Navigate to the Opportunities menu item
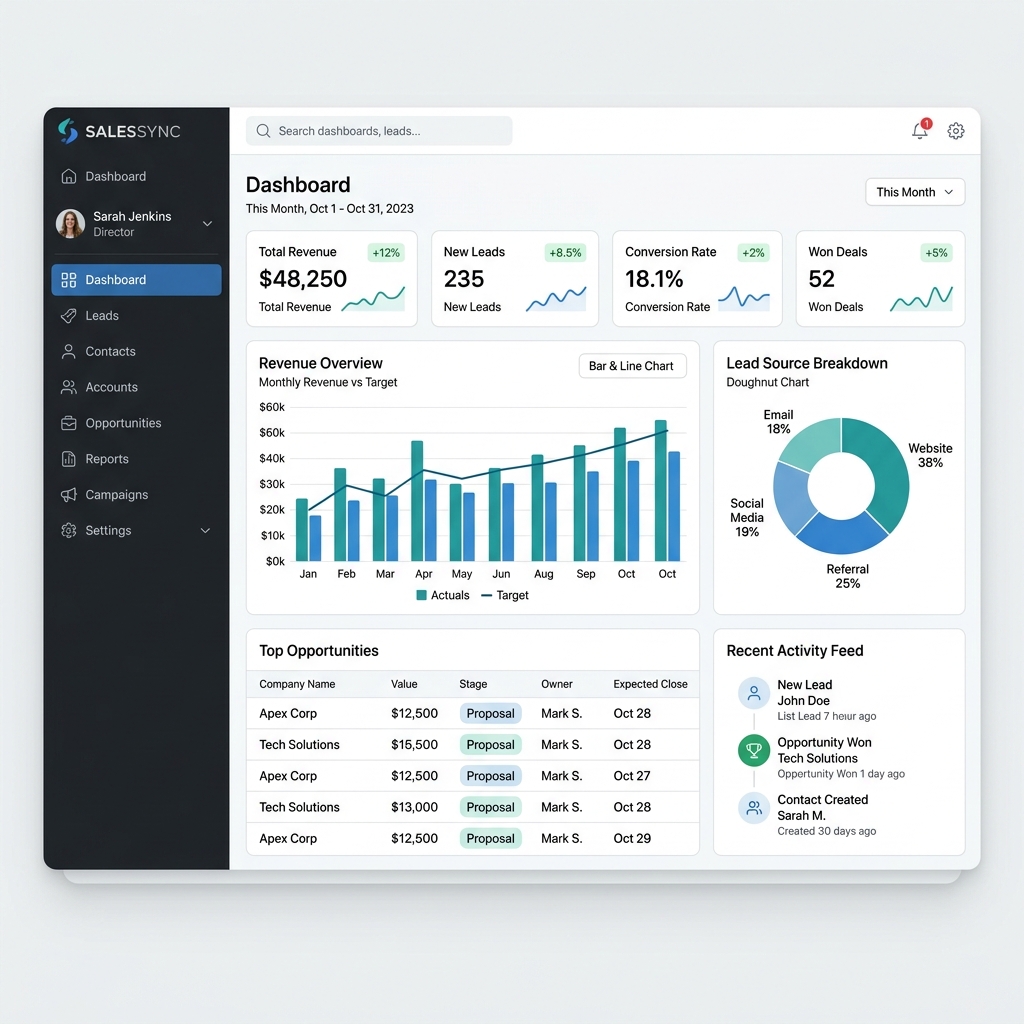The image size is (1024, 1024). click(x=136, y=423)
